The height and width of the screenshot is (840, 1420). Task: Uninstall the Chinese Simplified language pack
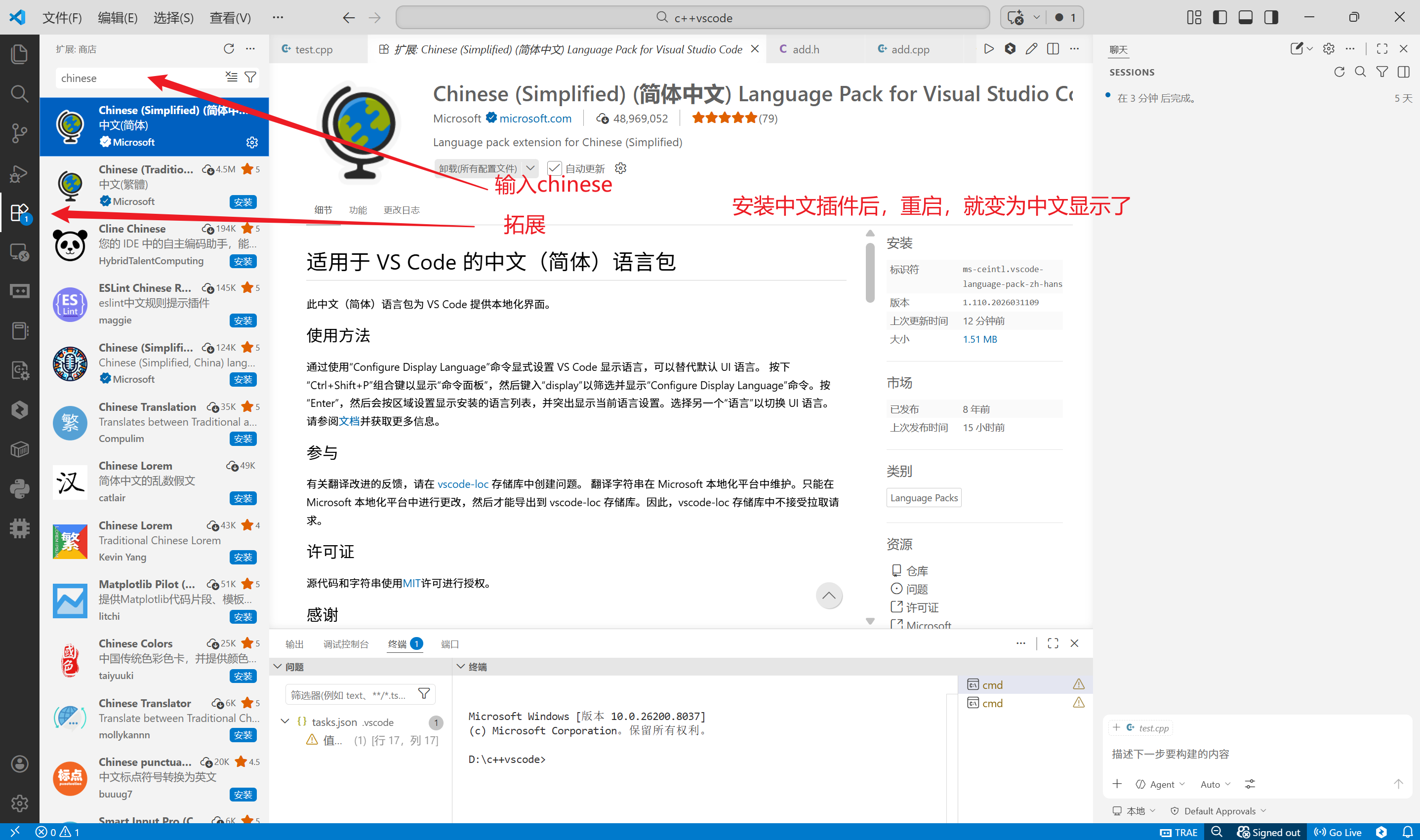(478, 168)
